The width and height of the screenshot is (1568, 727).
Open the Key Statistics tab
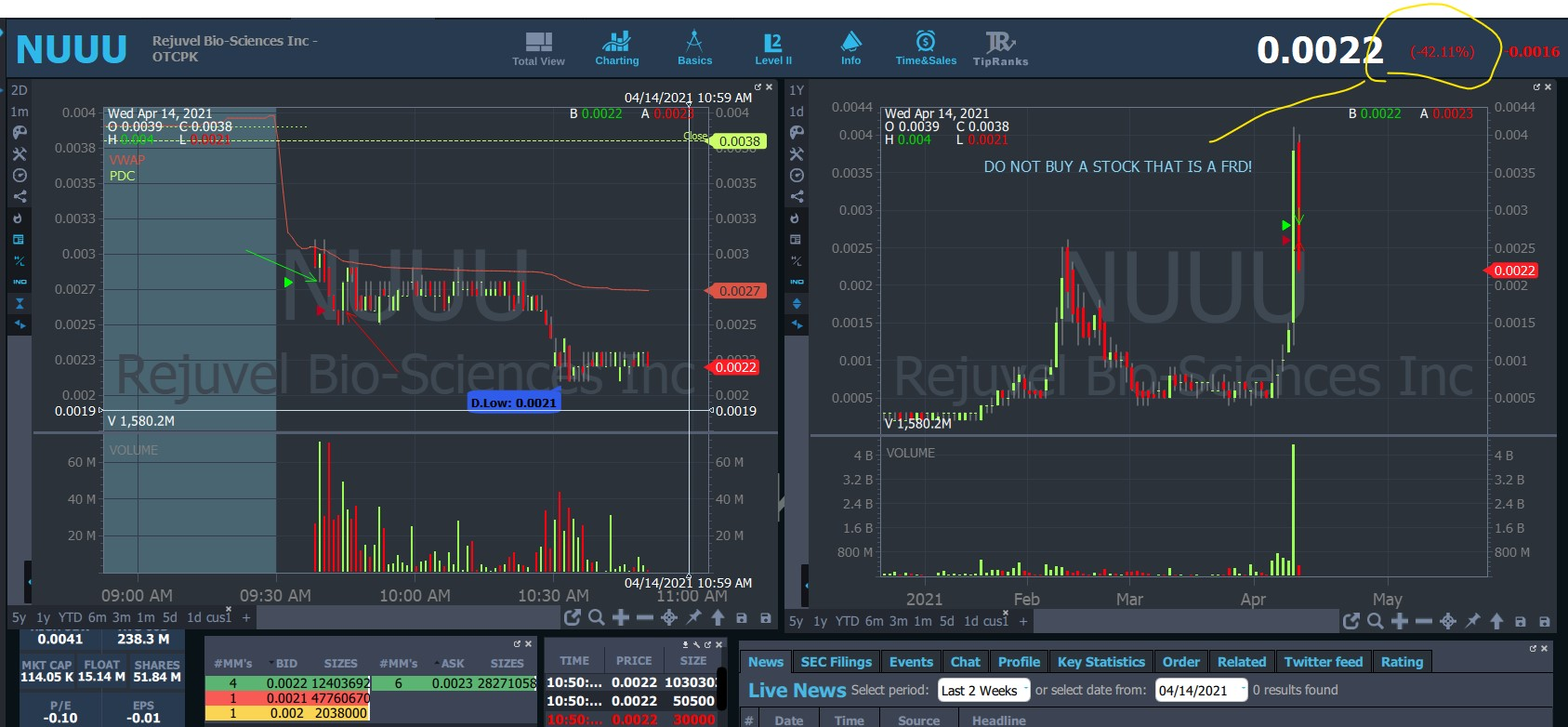1101,662
